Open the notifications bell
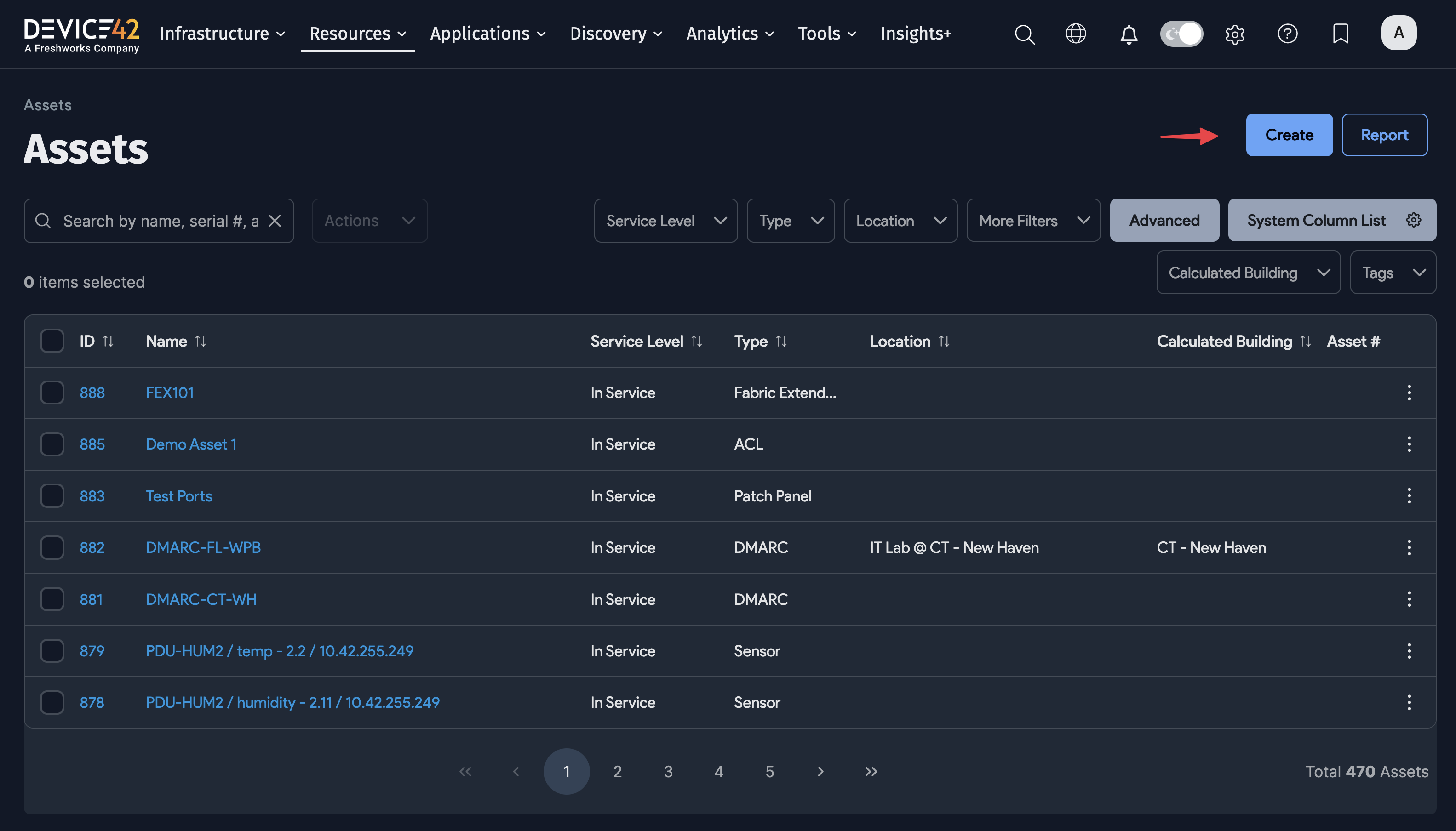 (1129, 34)
